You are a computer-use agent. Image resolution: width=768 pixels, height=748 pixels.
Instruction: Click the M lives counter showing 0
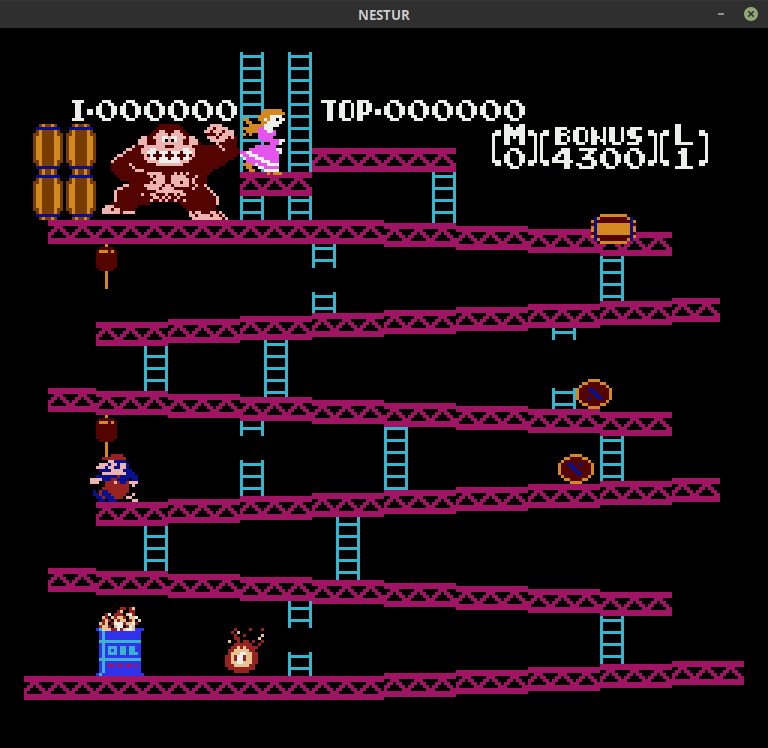pos(515,147)
